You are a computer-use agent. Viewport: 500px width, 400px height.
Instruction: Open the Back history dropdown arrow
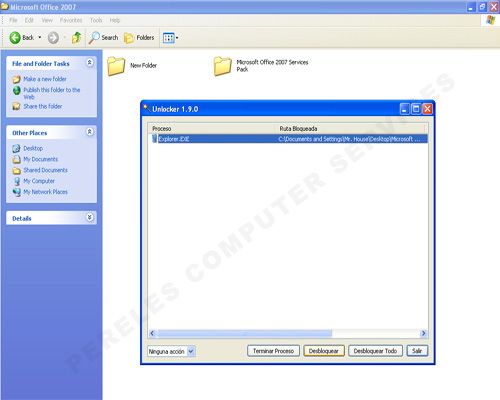(x=40, y=37)
